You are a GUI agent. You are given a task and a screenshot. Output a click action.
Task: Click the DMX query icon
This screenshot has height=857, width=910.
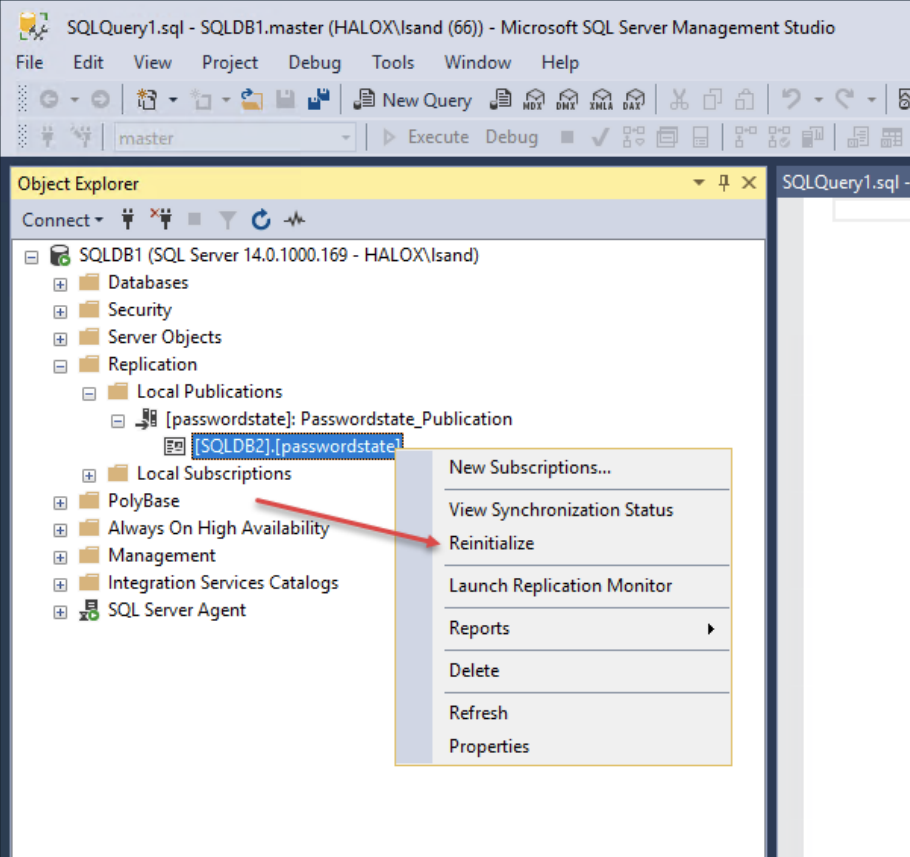(567, 100)
